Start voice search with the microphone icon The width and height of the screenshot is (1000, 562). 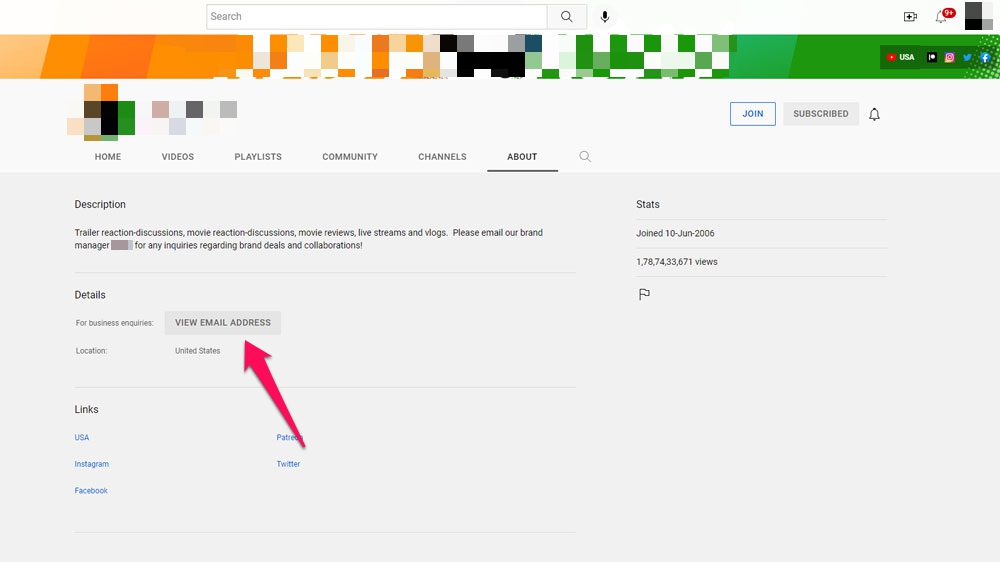(x=605, y=17)
